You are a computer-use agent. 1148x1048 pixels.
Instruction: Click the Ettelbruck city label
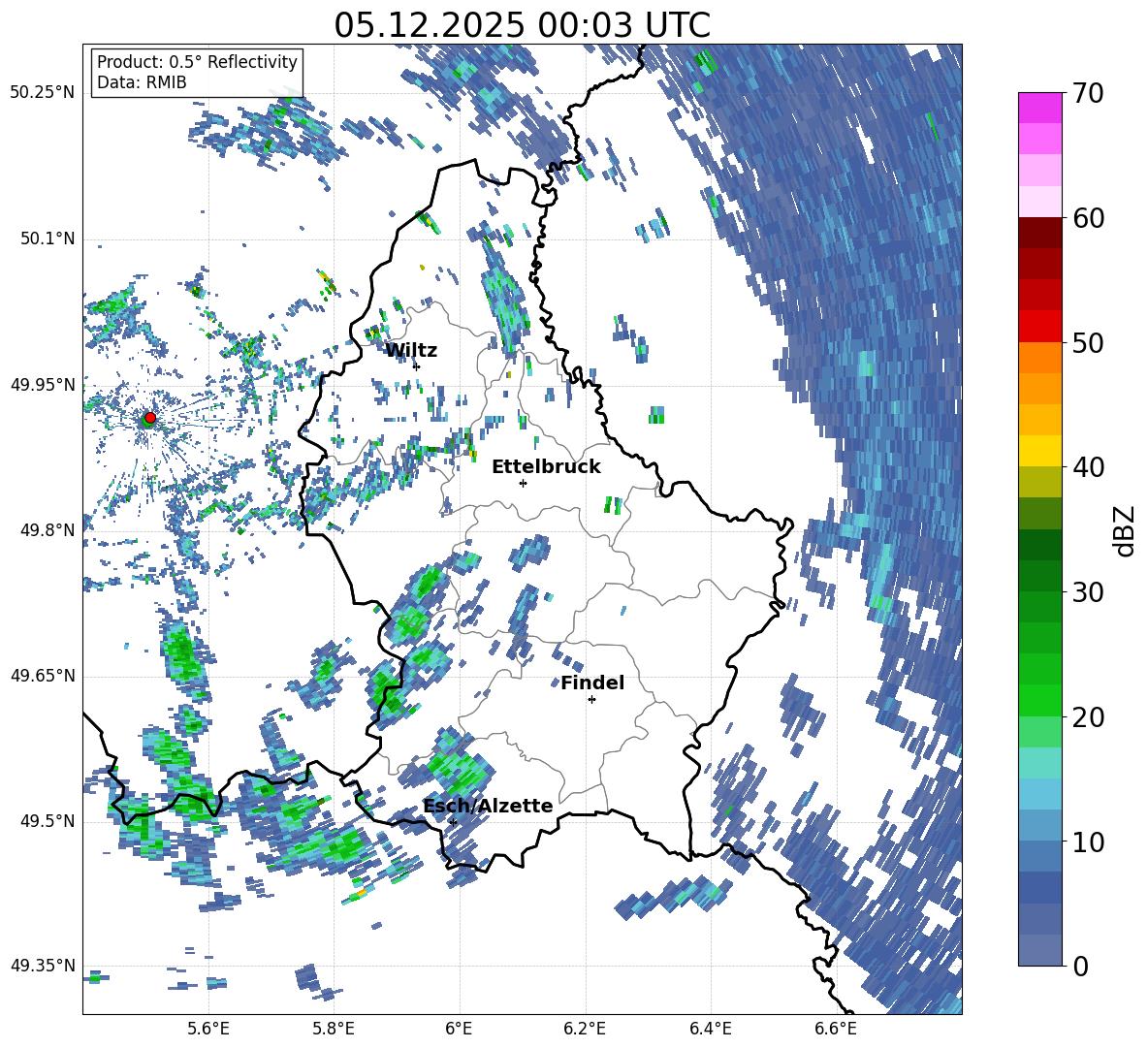[x=546, y=467]
